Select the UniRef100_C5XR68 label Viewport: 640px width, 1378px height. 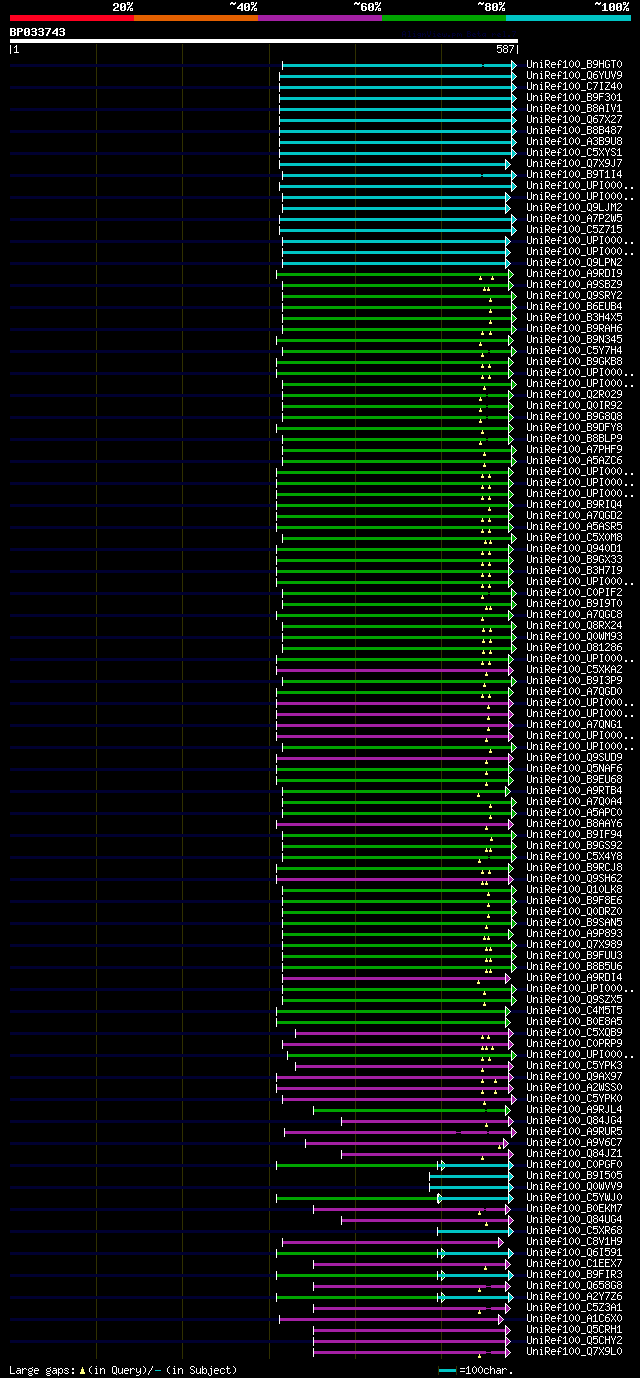(x=573, y=1230)
